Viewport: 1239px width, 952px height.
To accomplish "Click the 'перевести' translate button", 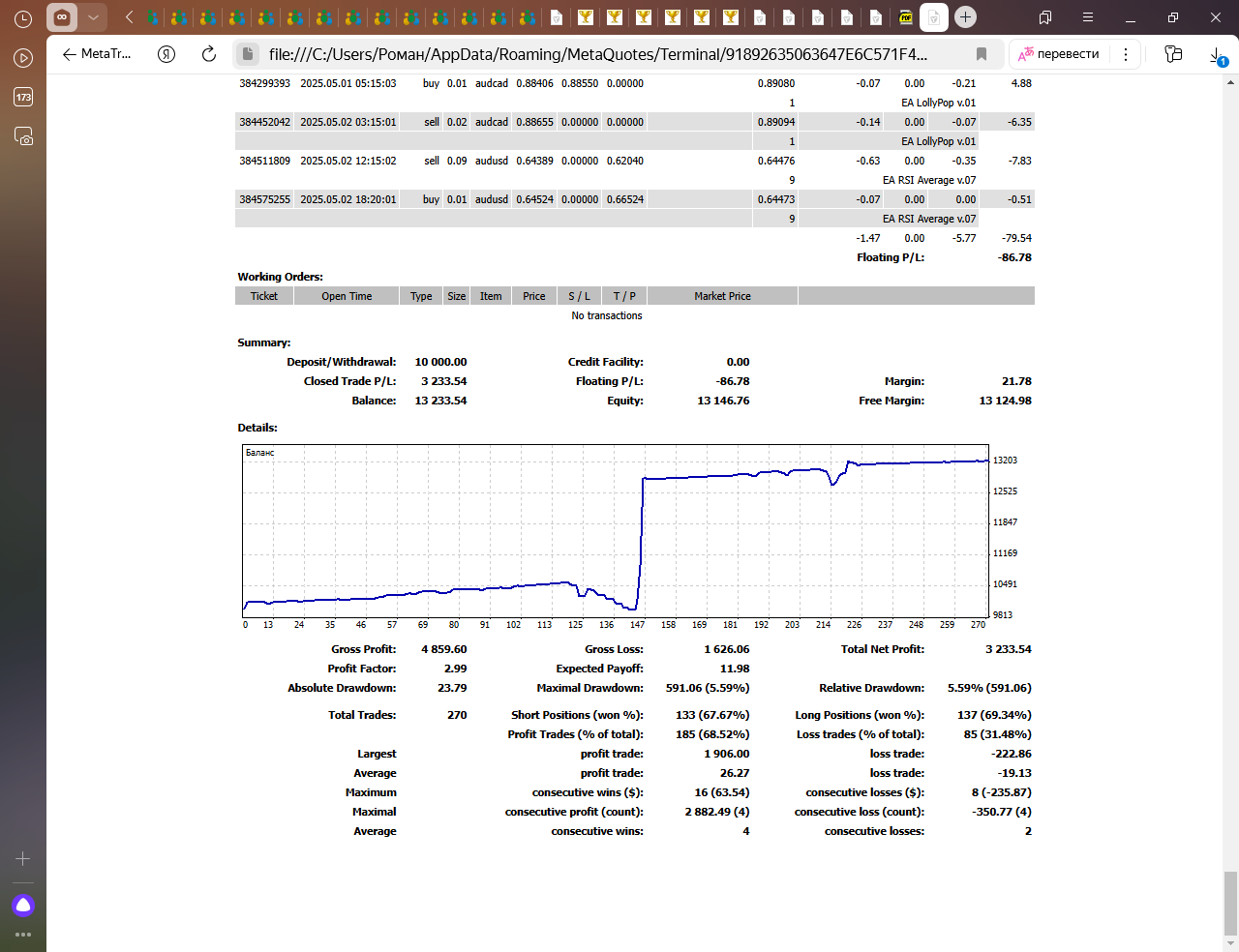I will [x=1059, y=54].
